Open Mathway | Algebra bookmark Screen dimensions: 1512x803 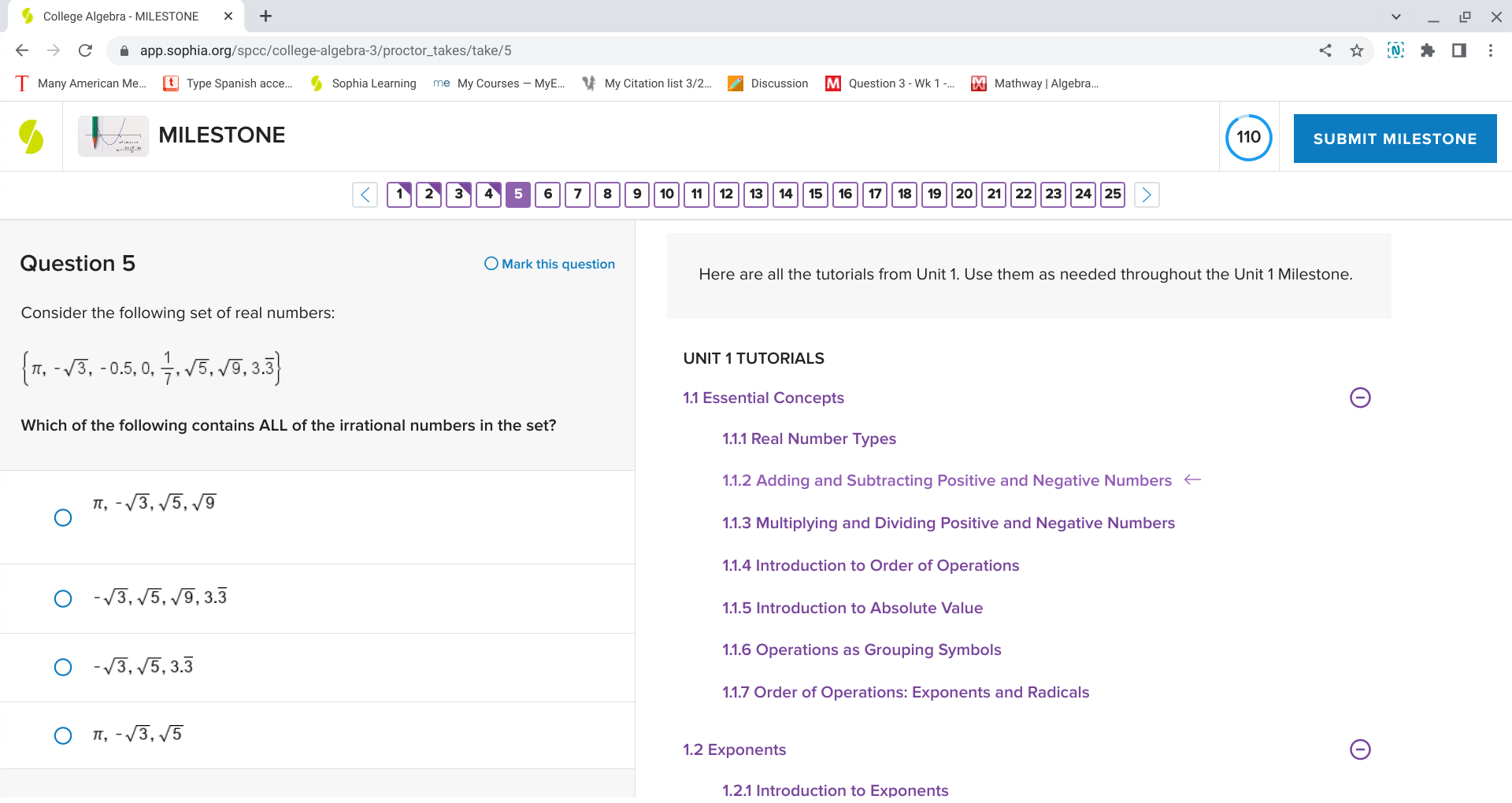pos(1035,83)
